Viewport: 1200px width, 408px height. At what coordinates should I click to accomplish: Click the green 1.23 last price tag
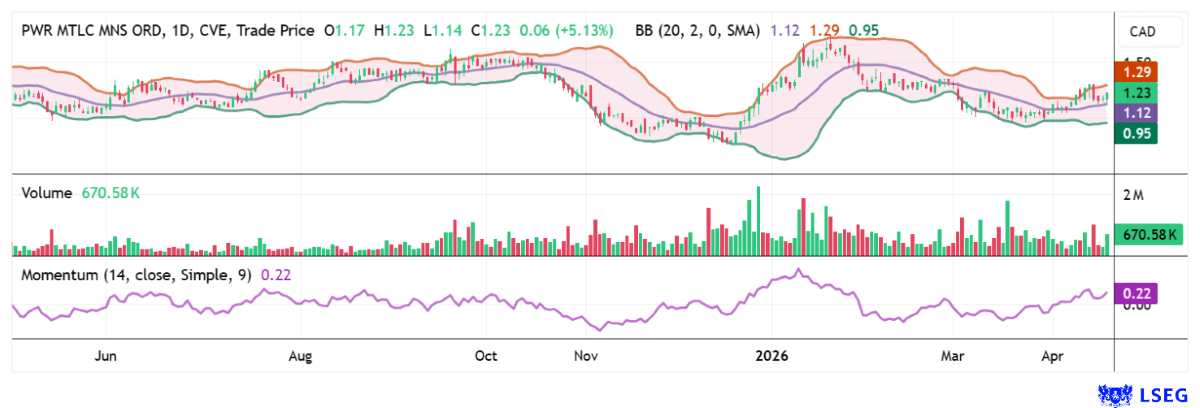coord(1137,92)
